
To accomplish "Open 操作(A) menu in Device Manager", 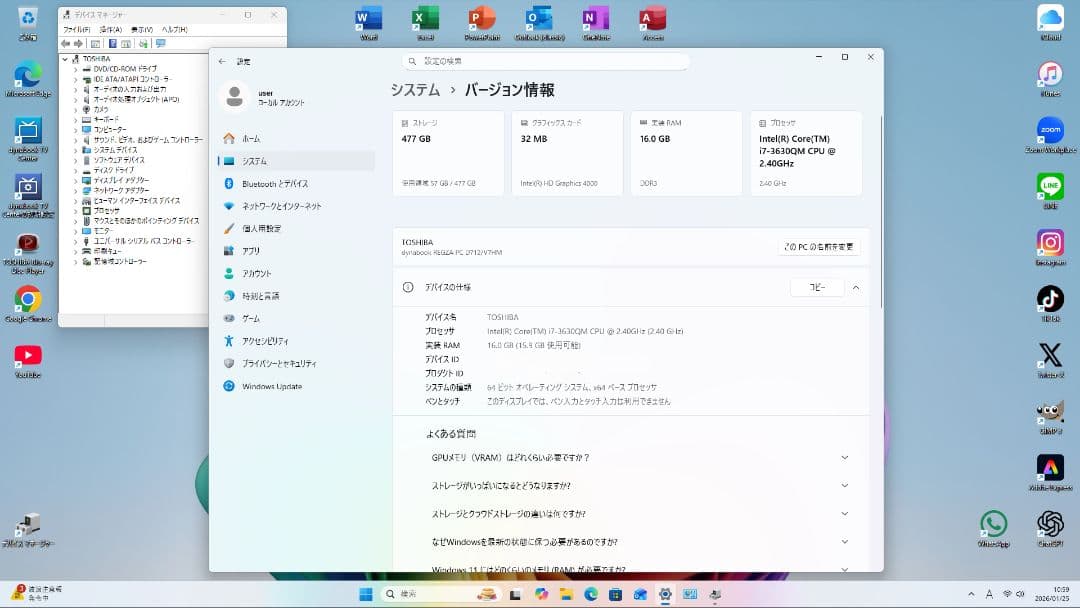I will point(110,30).
